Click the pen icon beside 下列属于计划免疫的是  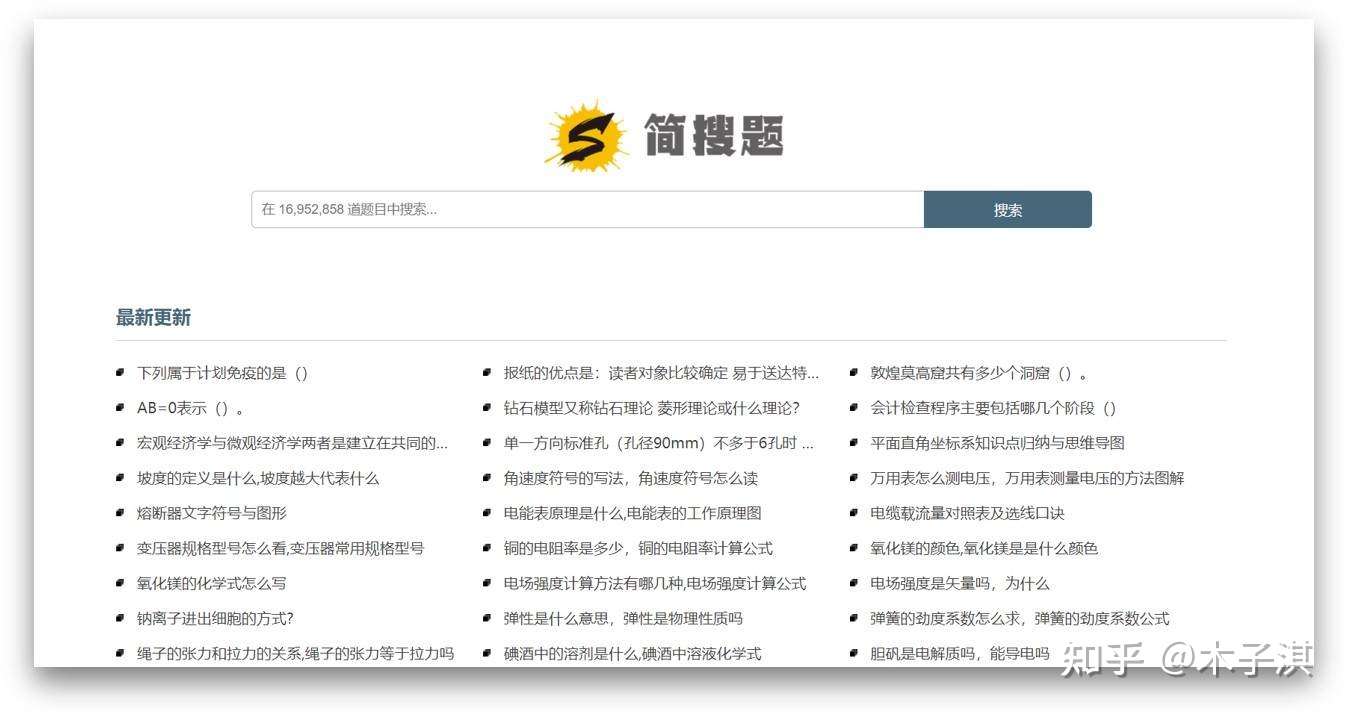120,371
